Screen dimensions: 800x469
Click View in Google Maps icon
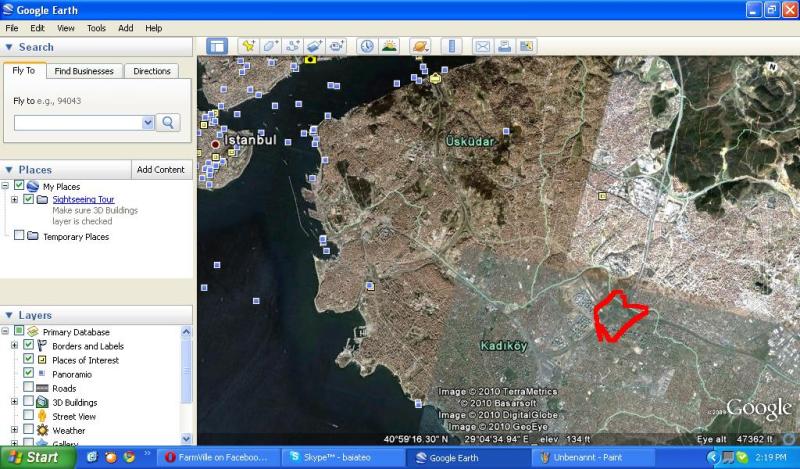(x=526, y=46)
